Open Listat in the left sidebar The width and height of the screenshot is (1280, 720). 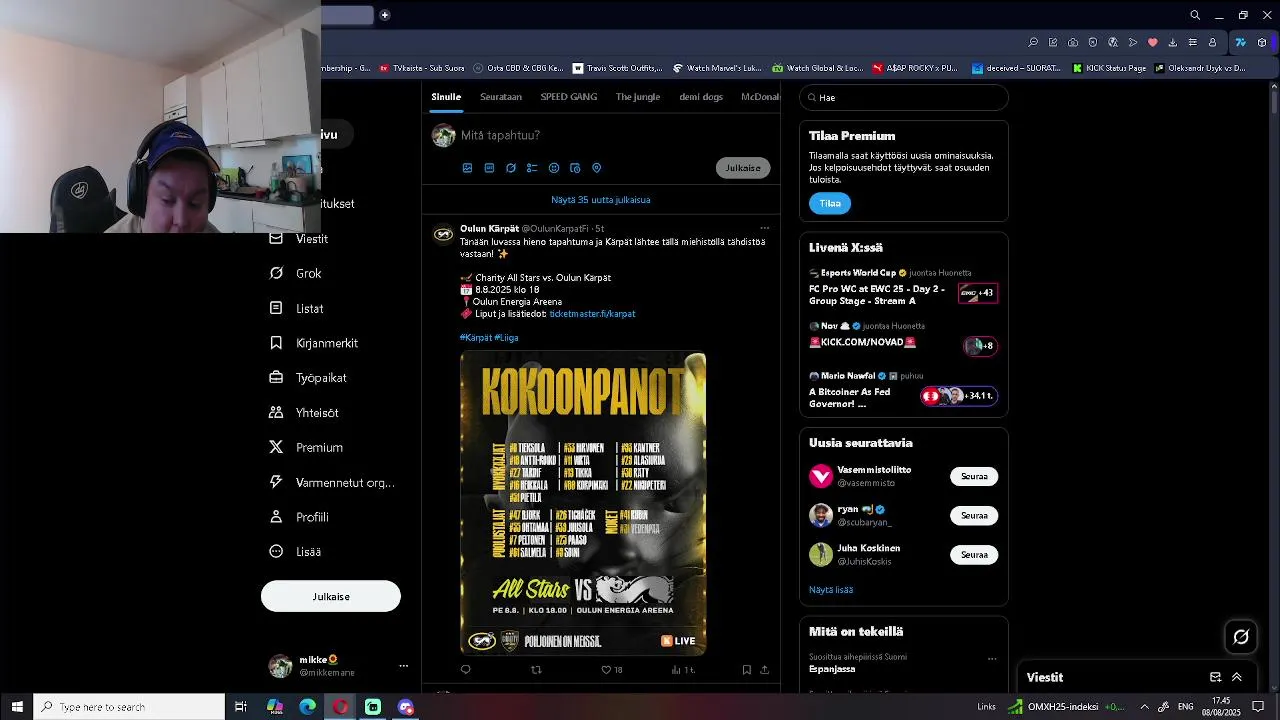click(x=297, y=309)
